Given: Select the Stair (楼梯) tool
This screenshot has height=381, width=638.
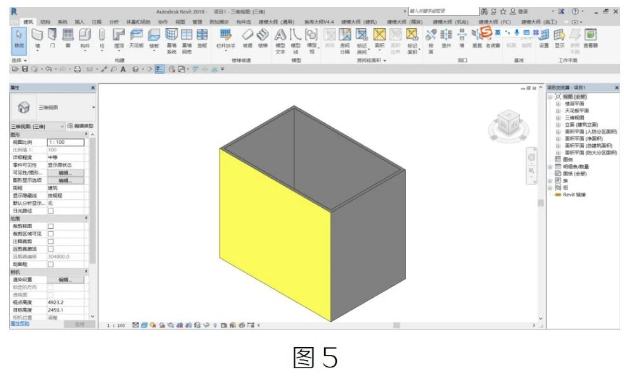Looking at the screenshot, I should click(263, 39).
